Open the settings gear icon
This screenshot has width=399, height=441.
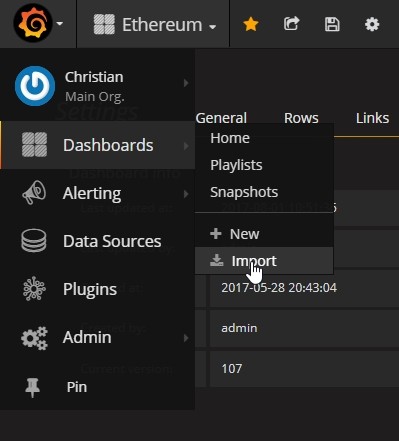pos(372,24)
